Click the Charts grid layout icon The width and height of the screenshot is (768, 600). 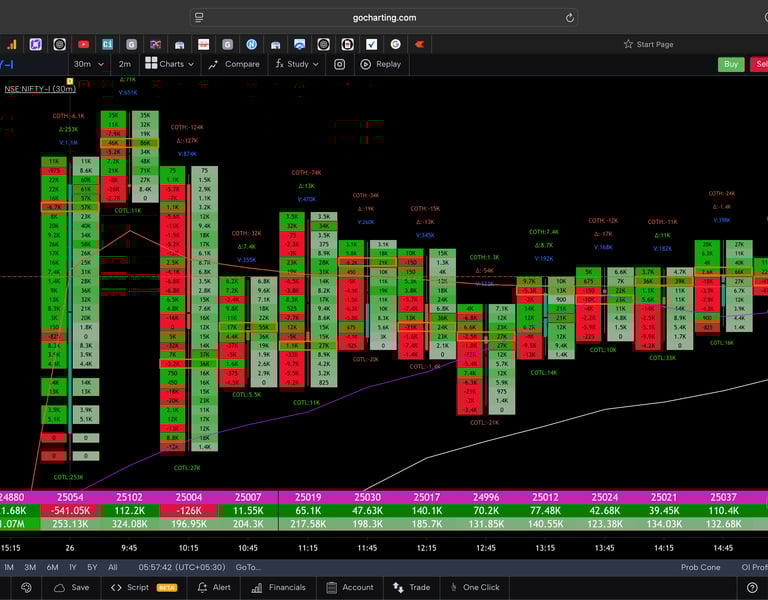(x=151, y=63)
